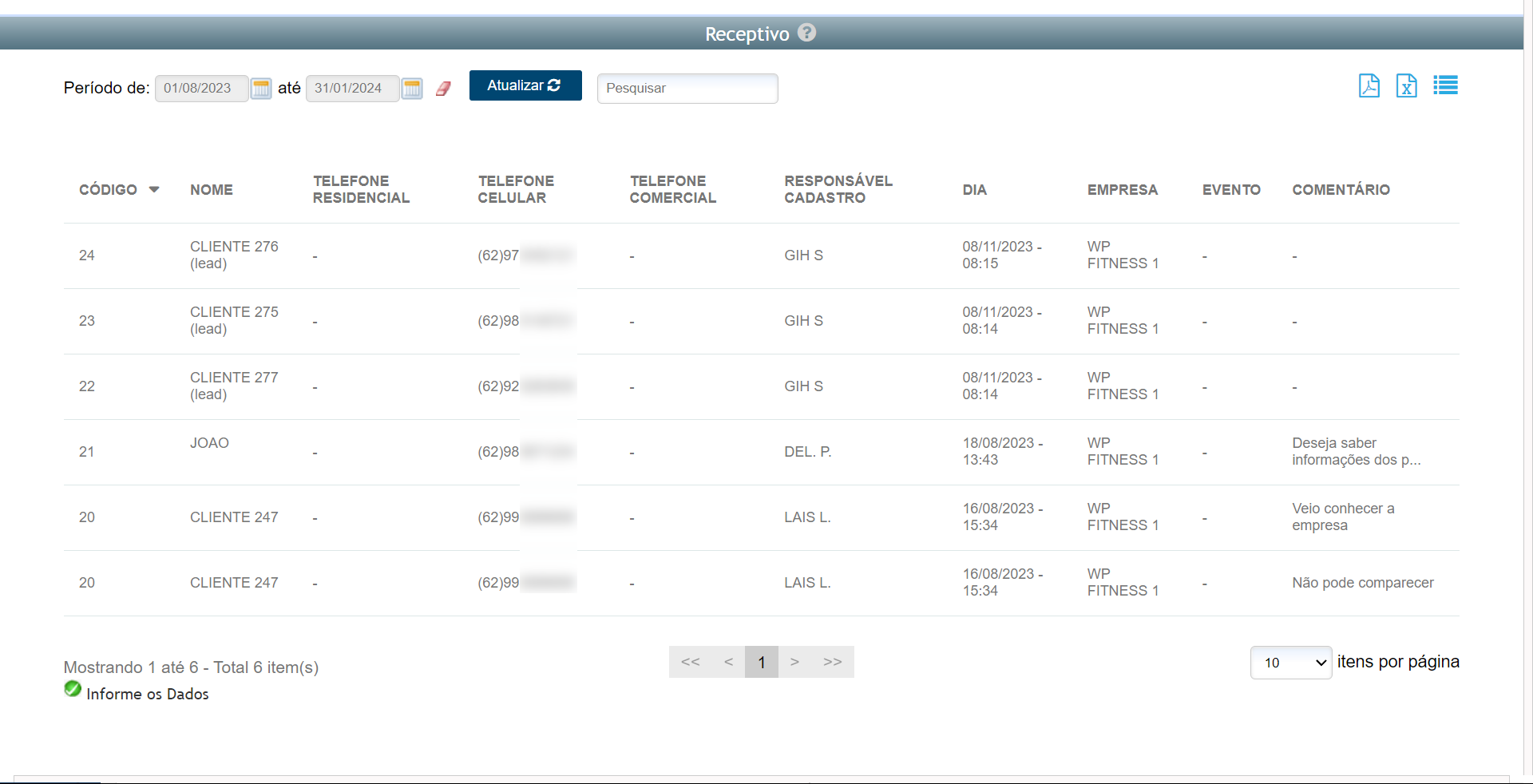Export the table to Excel
Viewport: 1533px width, 784px height.
click(1406, 85)
